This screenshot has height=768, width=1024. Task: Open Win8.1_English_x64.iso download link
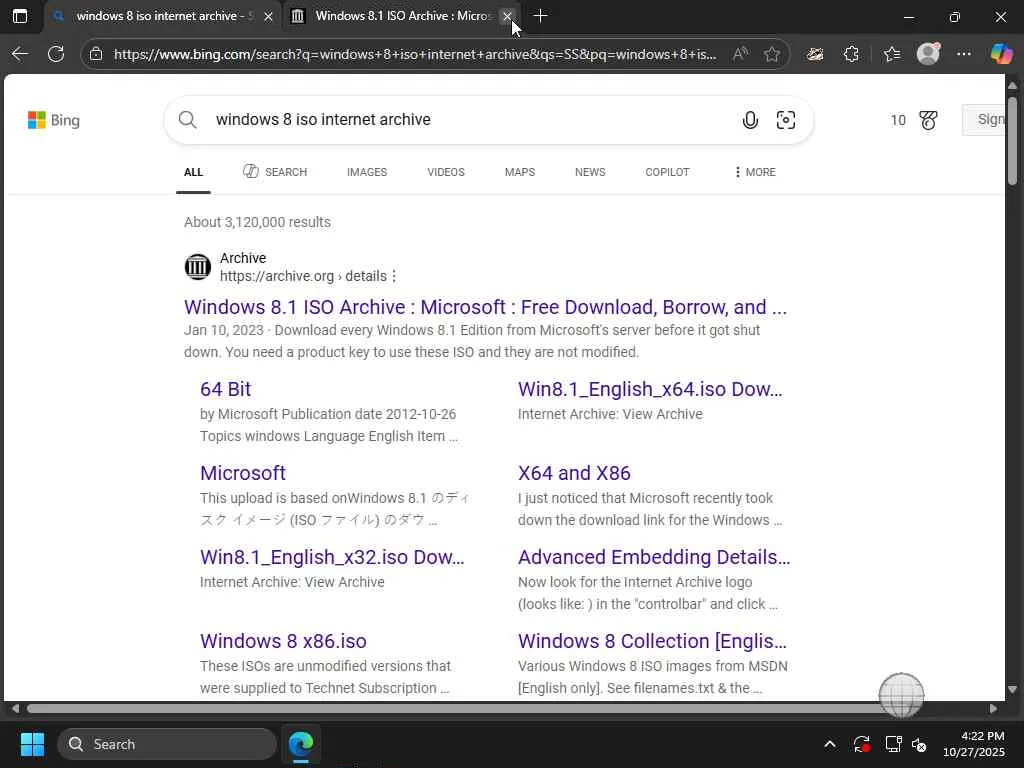(650, 389)
